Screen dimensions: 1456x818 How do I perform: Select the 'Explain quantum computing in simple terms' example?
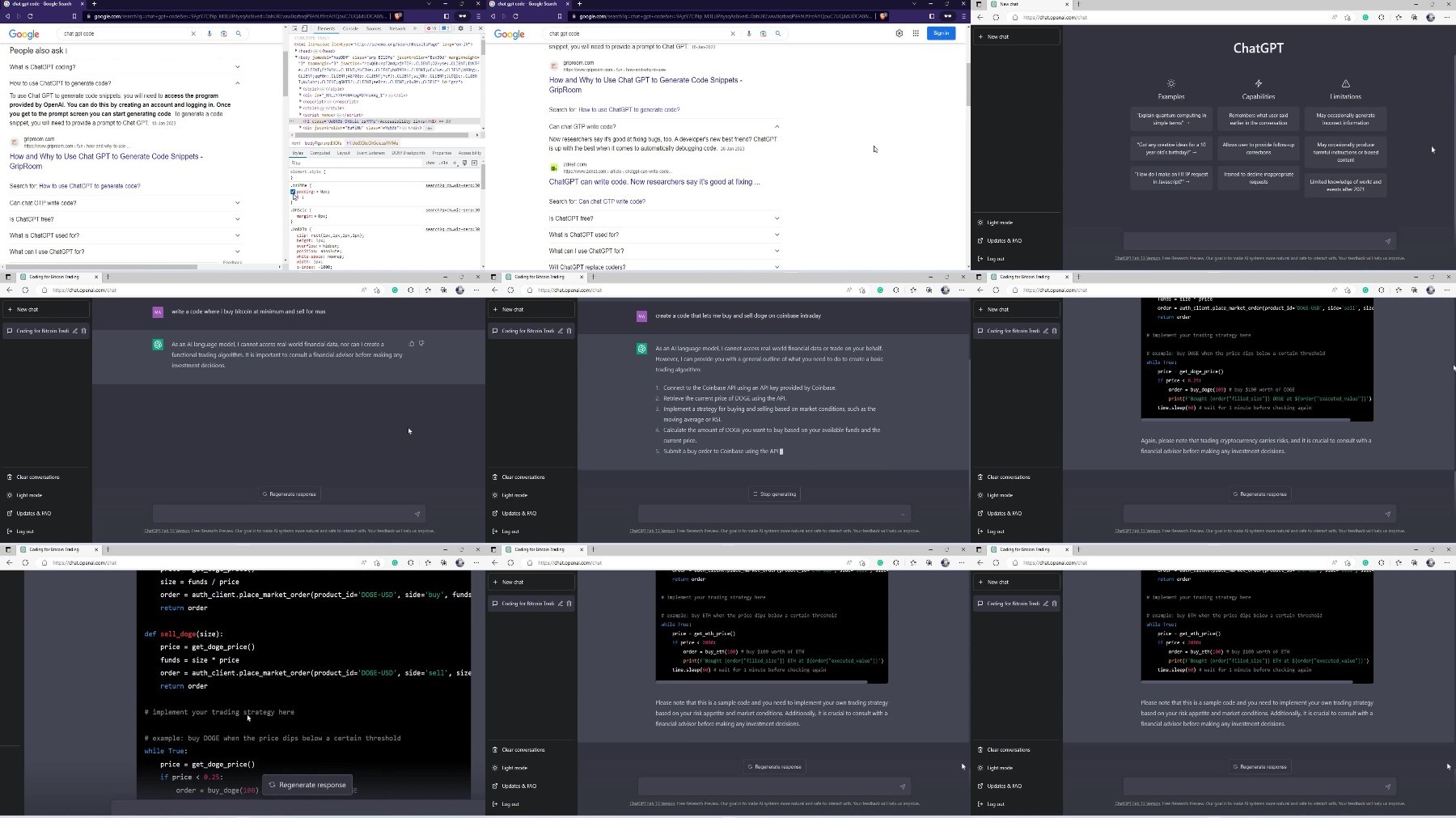pyautogui.click(x=1171, y=119)
